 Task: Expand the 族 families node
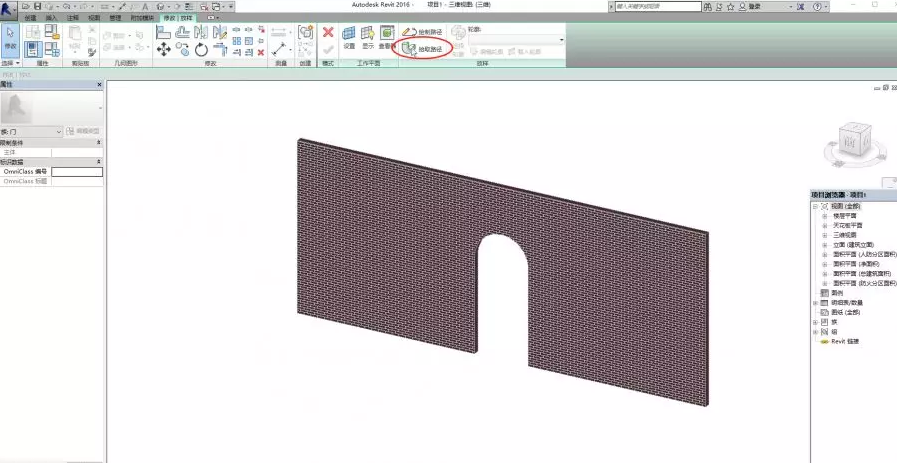tap(815, 322)
